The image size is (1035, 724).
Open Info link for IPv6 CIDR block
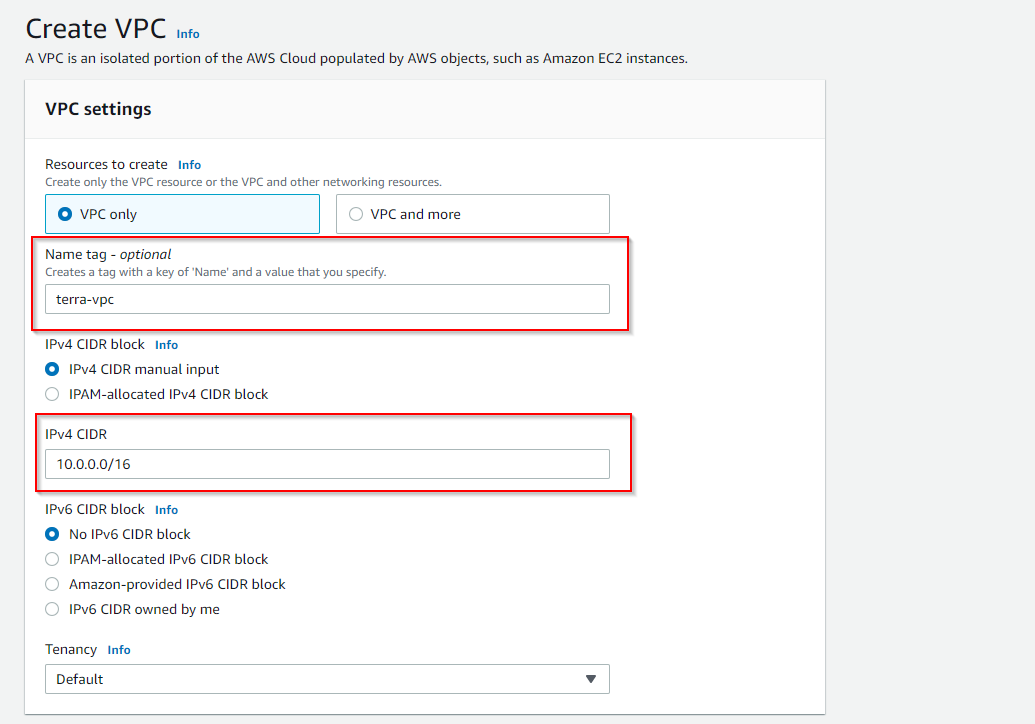point(166,510)
